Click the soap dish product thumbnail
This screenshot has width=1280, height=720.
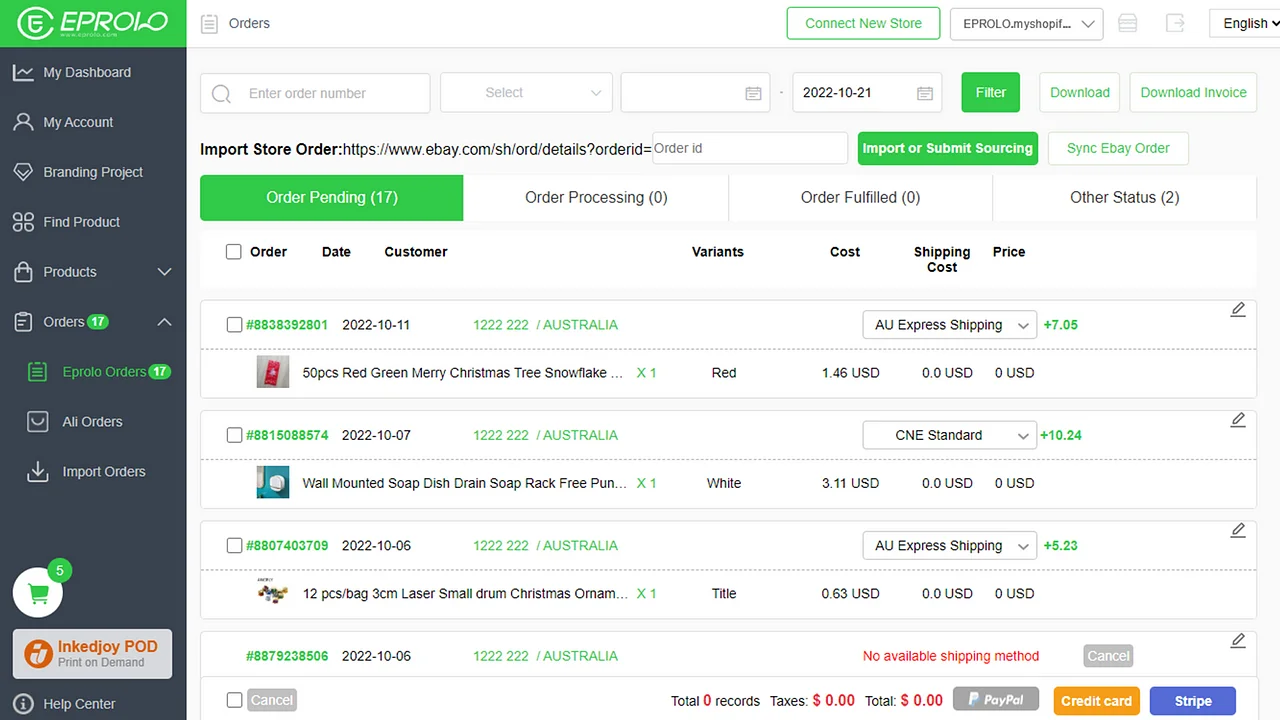tap(273, 483)
